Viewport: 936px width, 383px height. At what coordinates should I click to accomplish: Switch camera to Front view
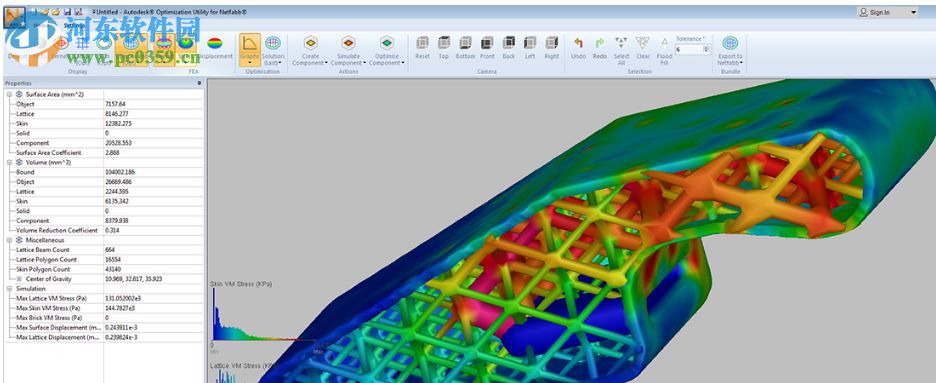(x=487, y=48)
